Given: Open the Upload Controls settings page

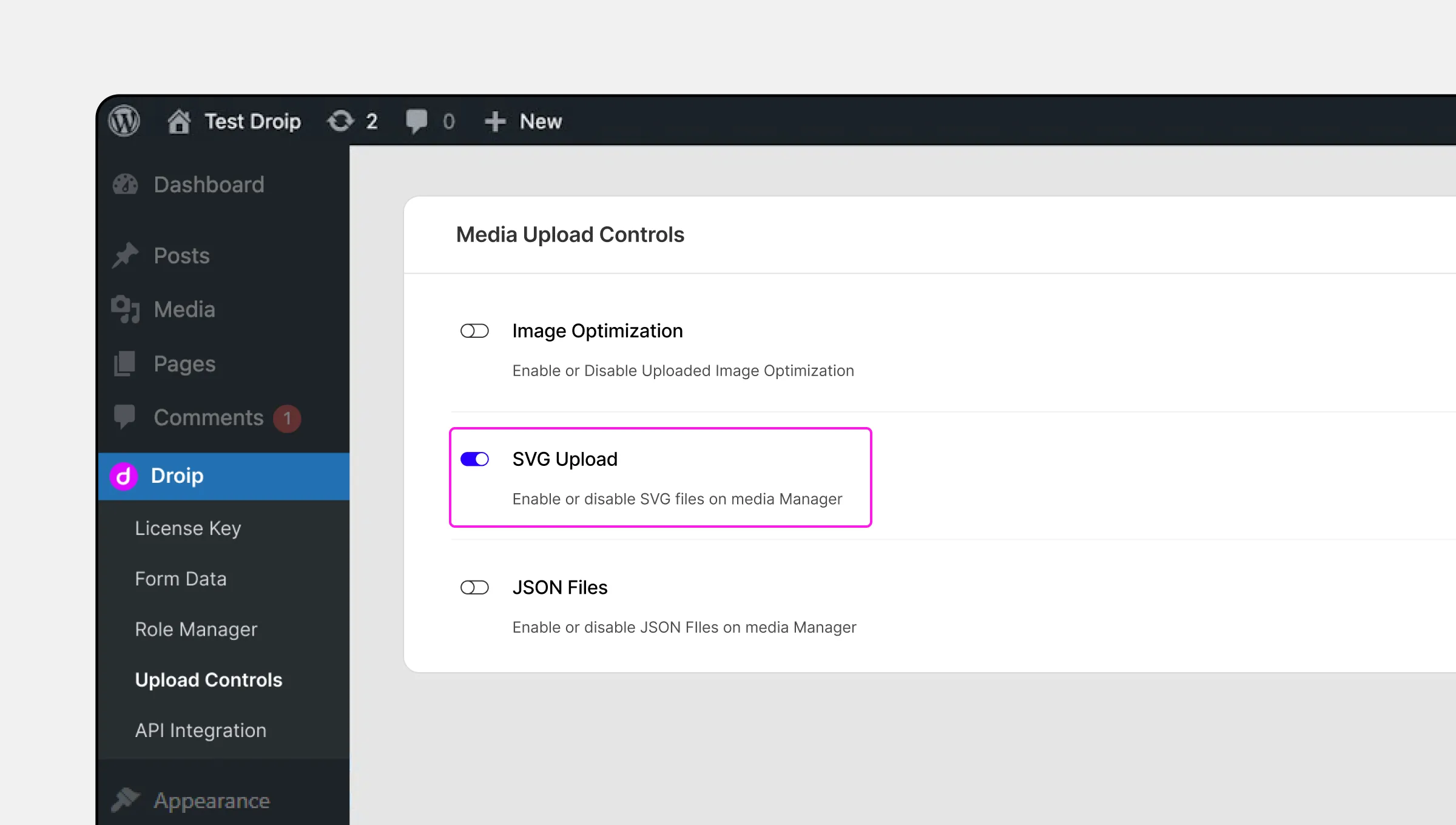Looking at the screenshot, I should coord(208,679).
